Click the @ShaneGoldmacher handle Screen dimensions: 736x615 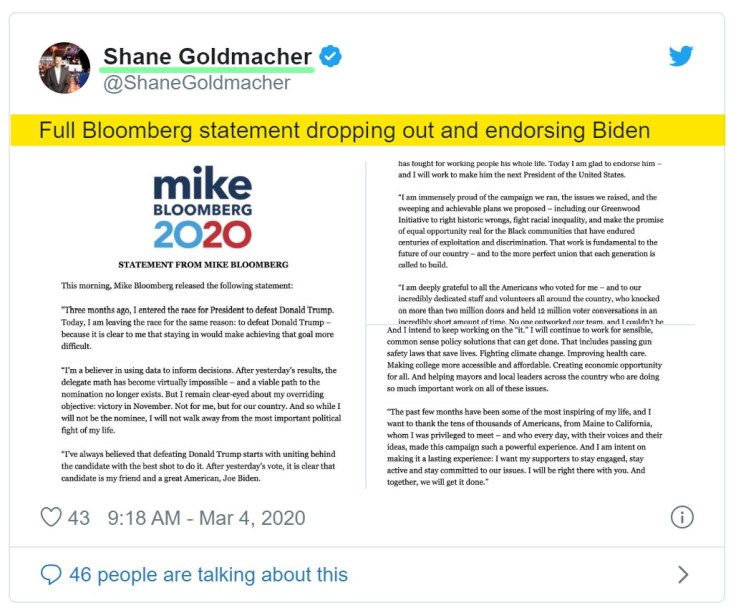pyautogui.click(x=197, y=83)
